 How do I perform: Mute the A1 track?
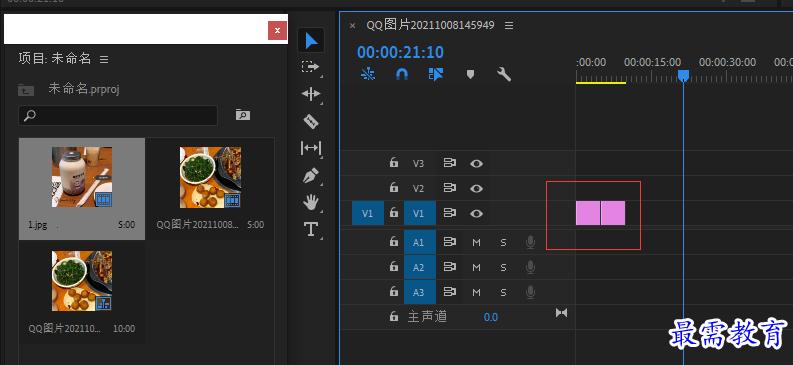(476, 243)
